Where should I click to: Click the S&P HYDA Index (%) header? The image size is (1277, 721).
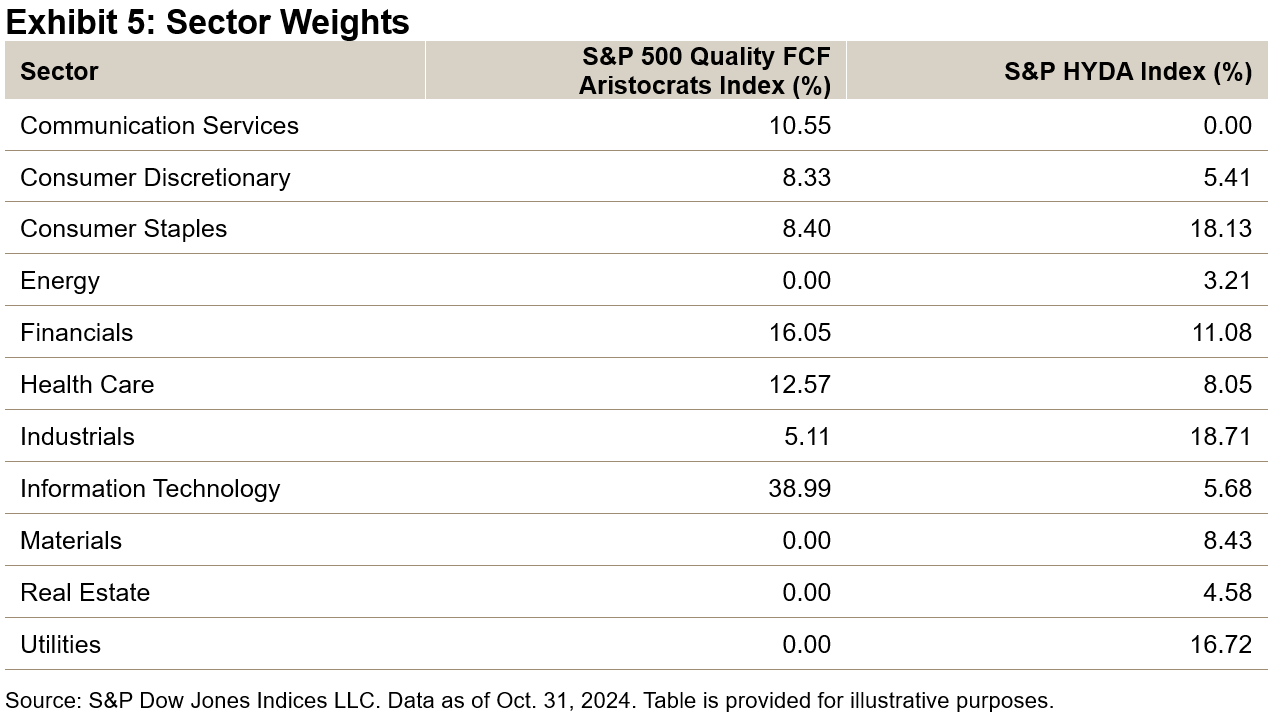1127,72
